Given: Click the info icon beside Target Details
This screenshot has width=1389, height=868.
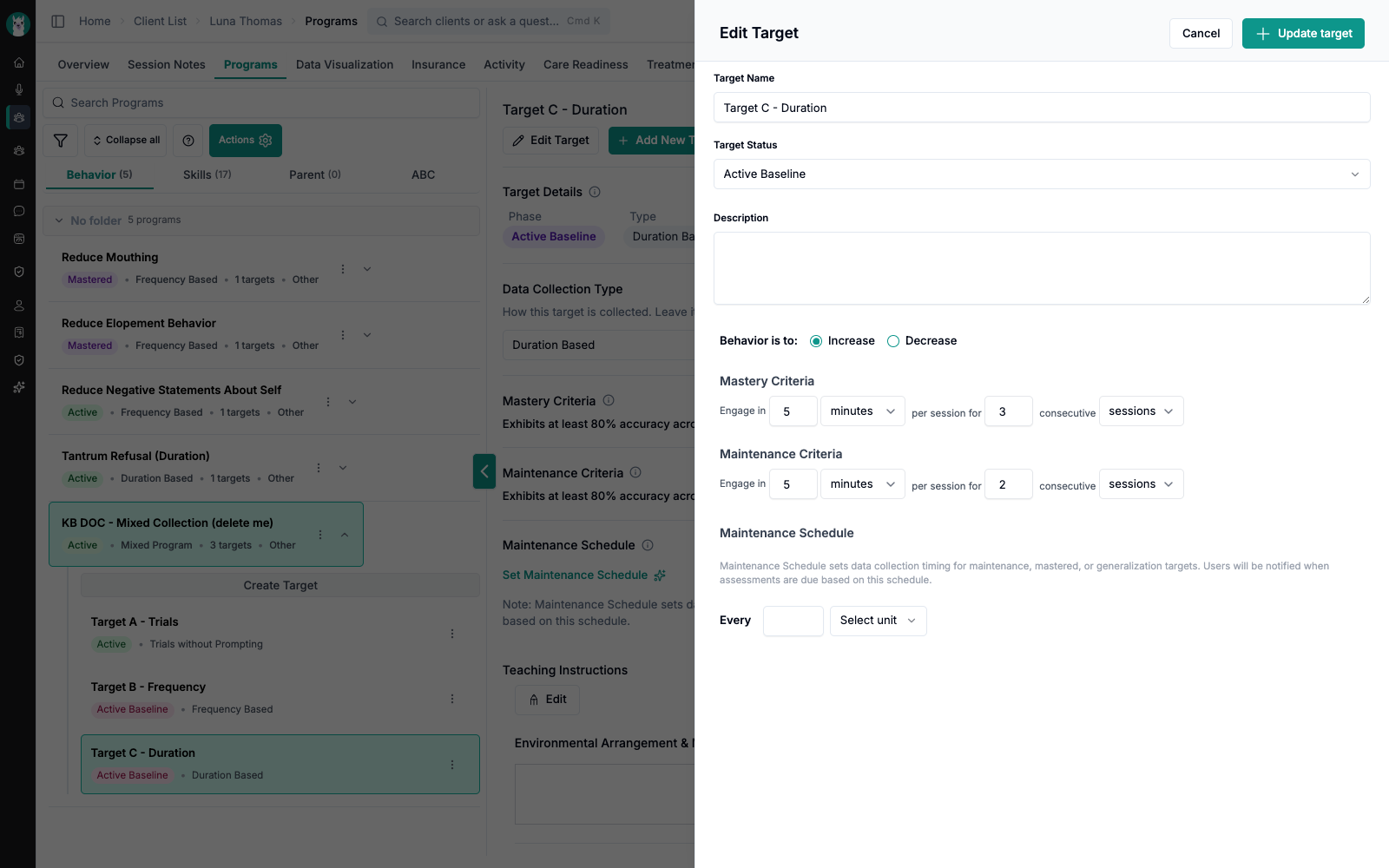Looking at the screenshot, I should (x=595, y=192).
